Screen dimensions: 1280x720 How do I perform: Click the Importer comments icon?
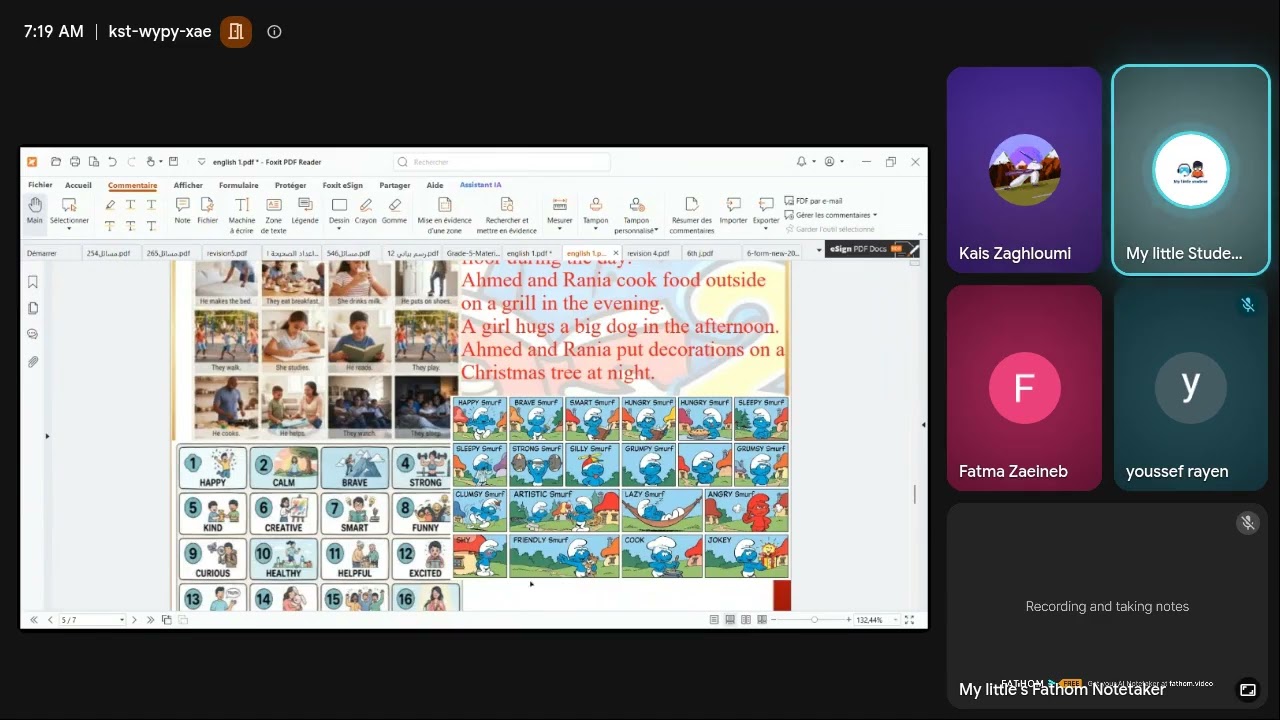(x=733, y=210)
